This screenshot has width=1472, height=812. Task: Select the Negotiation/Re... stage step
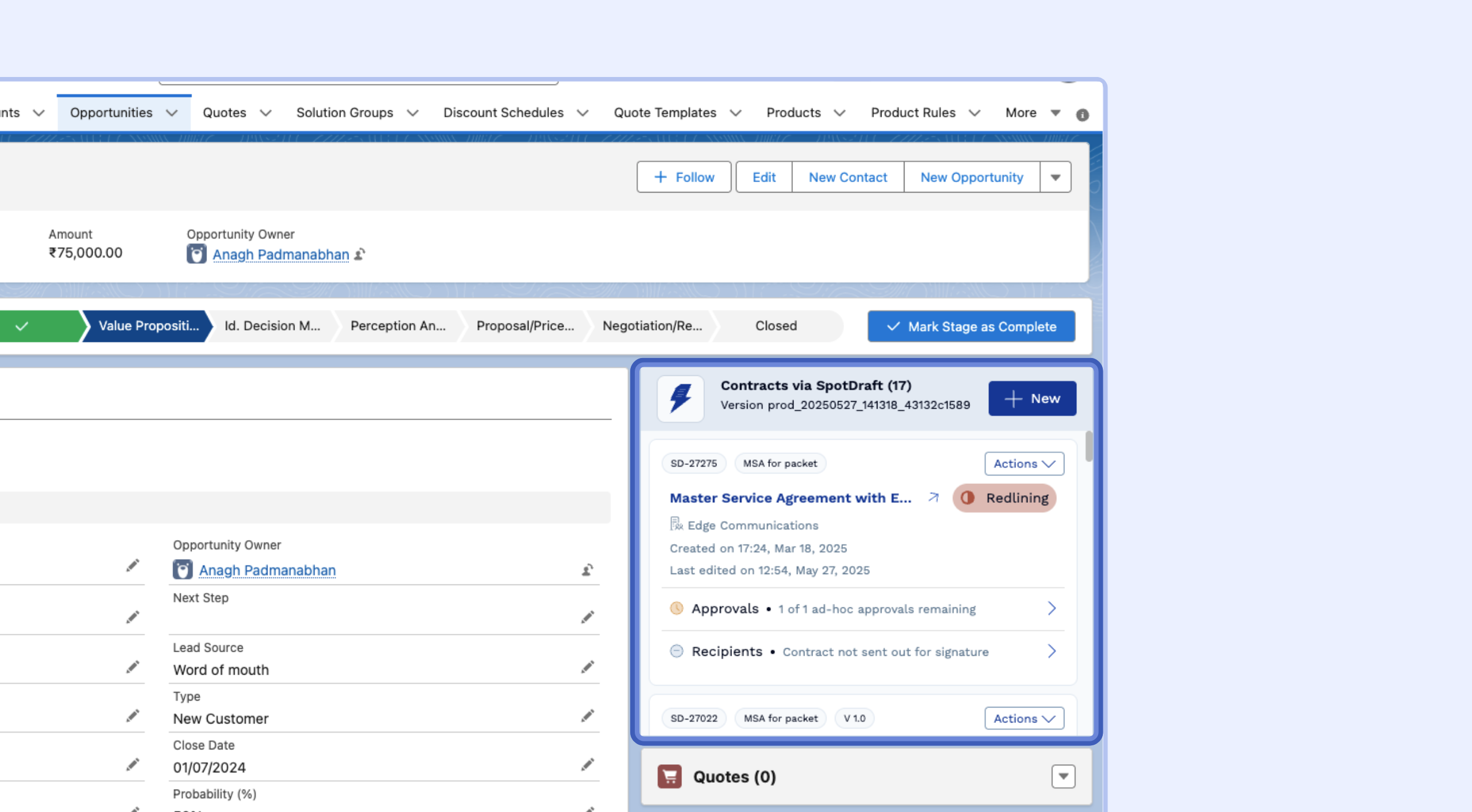click(652, 326)
